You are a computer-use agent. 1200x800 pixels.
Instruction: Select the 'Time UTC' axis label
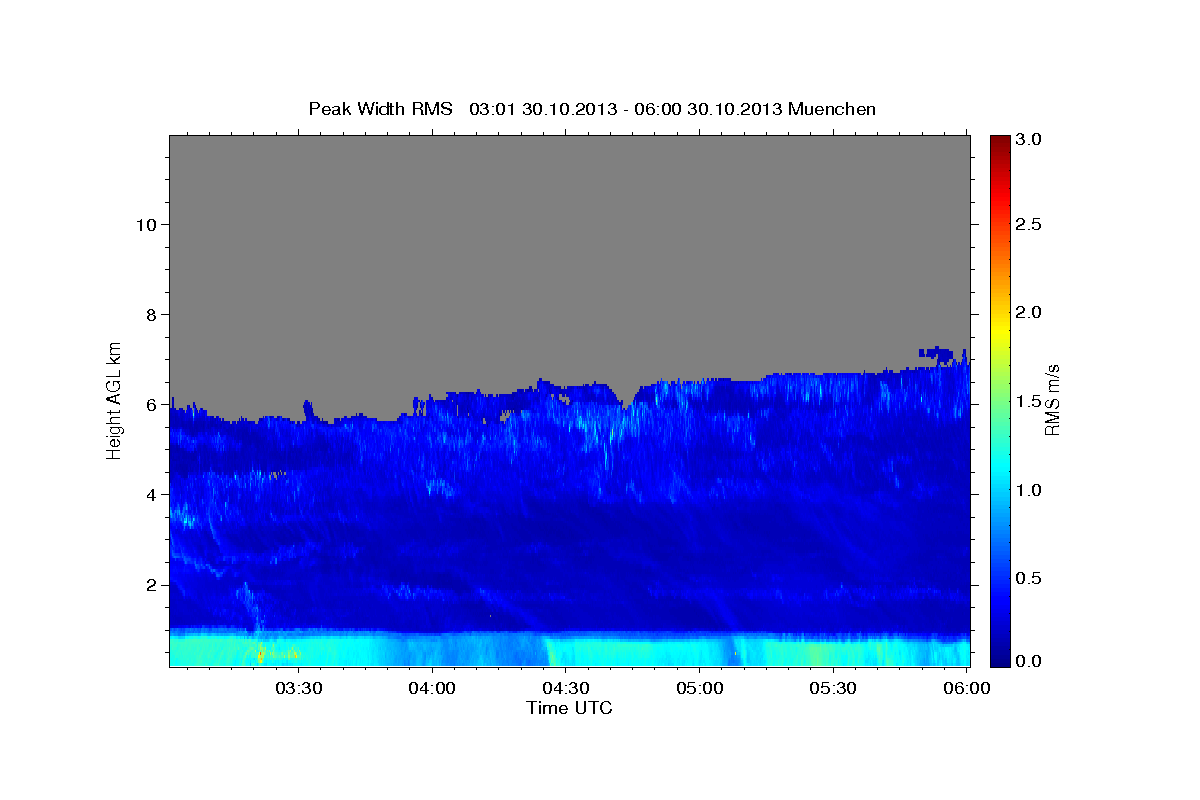point(569,708)
